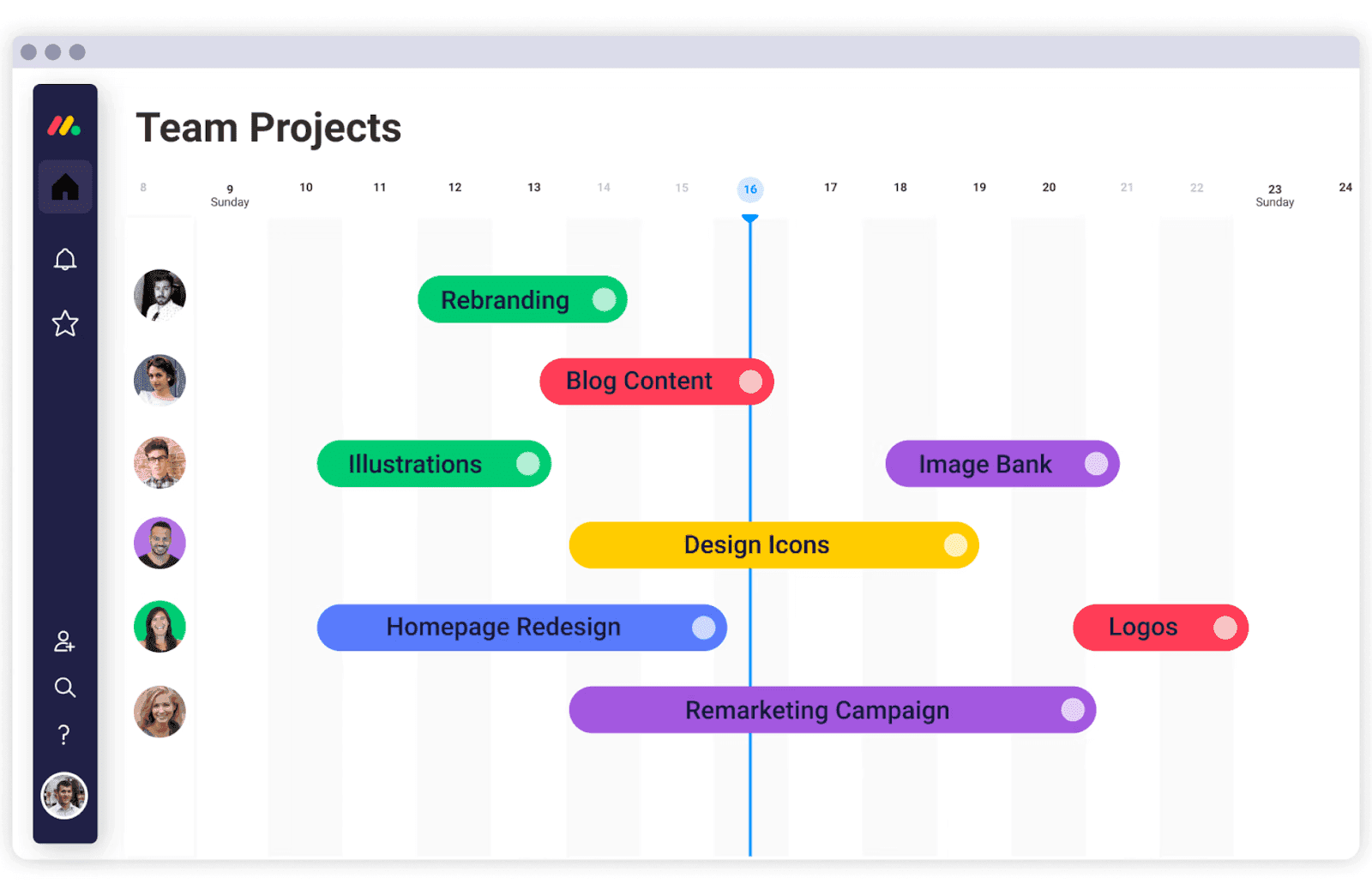The image size is (1372, 896).
Task: Click the invite member icon
Action: [64, 643]
